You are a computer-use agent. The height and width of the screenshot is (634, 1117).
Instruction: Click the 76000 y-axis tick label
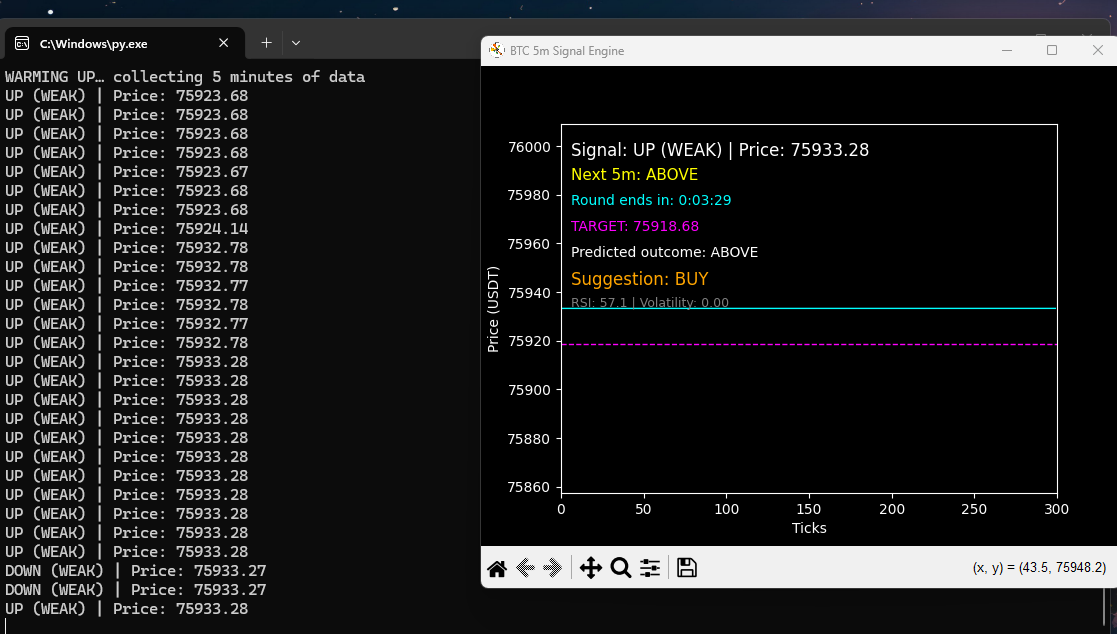(529, 147)
